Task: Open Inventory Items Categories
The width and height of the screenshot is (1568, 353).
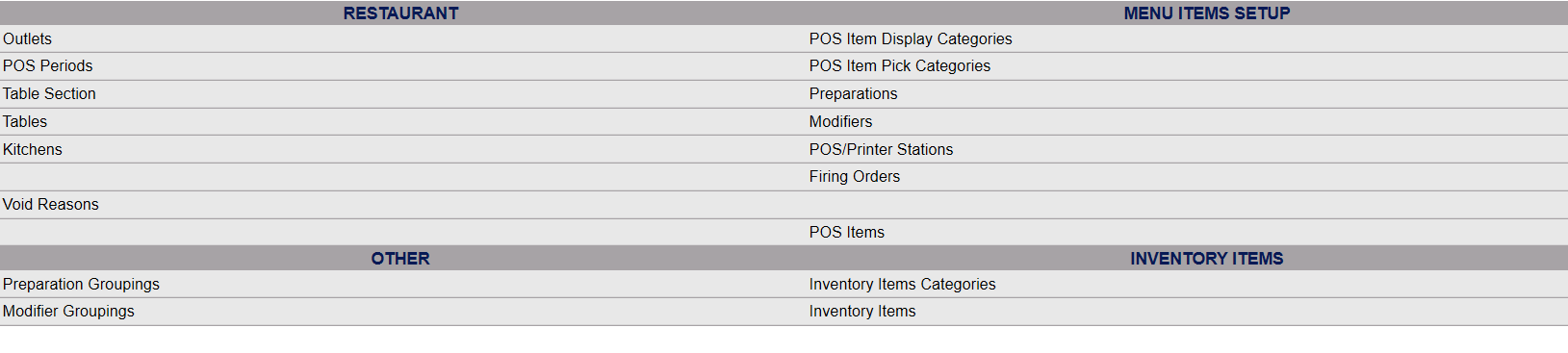Action: coord(903,284)
